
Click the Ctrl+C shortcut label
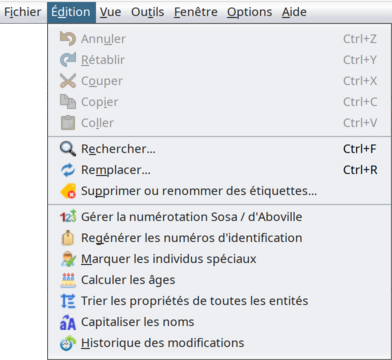(x=360, y=102)
